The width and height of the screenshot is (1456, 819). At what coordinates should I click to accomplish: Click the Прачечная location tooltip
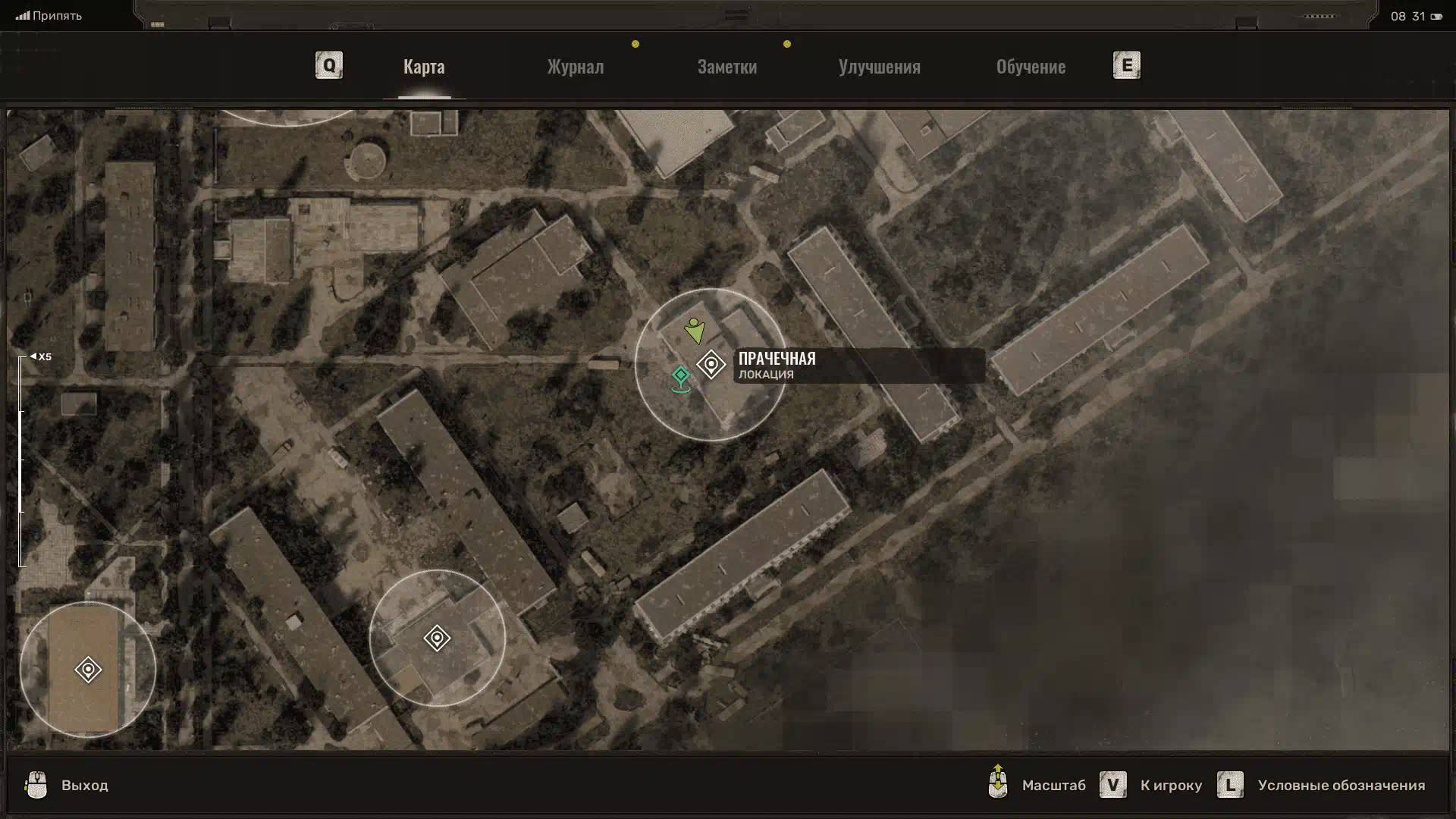point(859,366)
